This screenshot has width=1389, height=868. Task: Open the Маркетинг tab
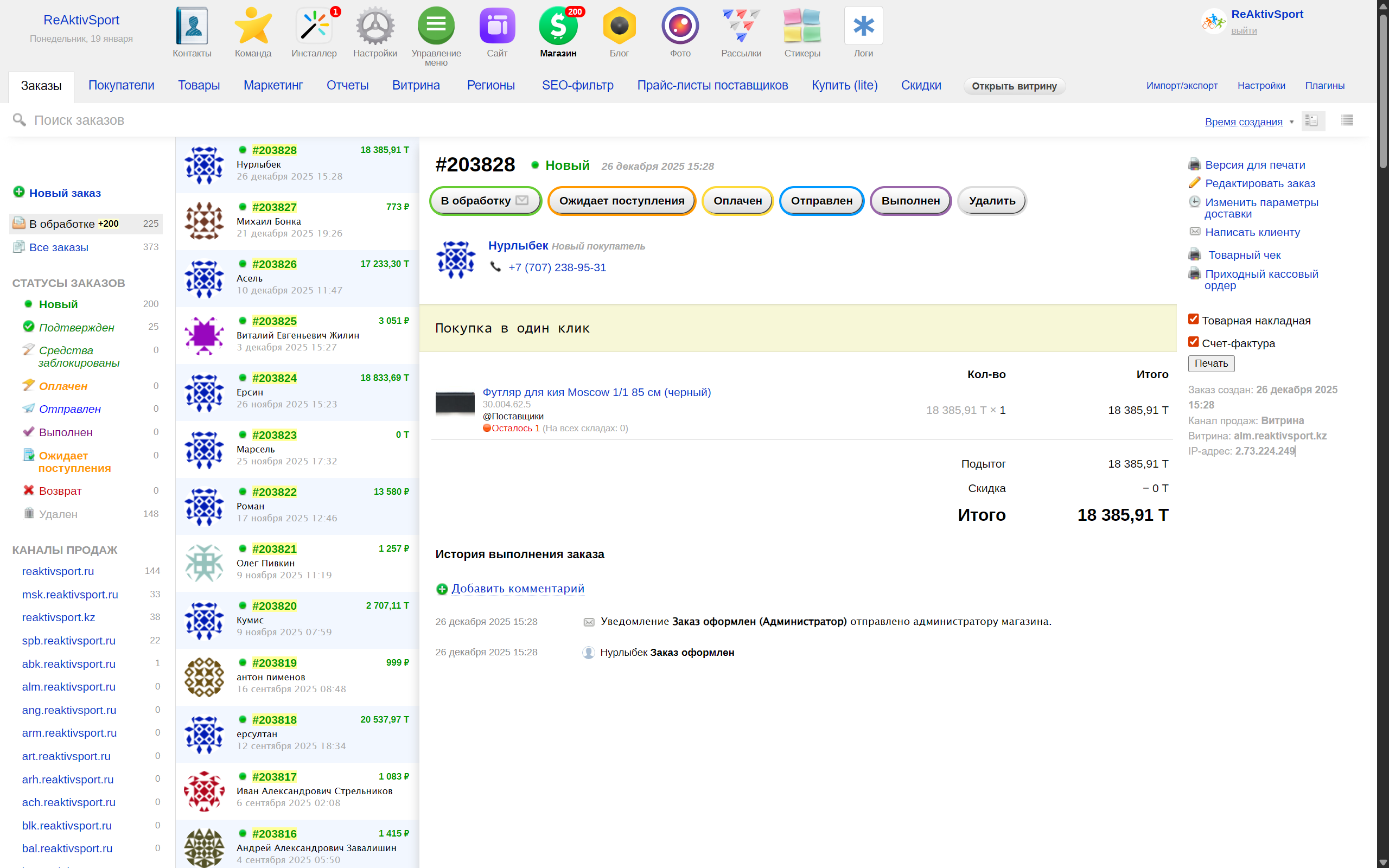tap(272, 86)
